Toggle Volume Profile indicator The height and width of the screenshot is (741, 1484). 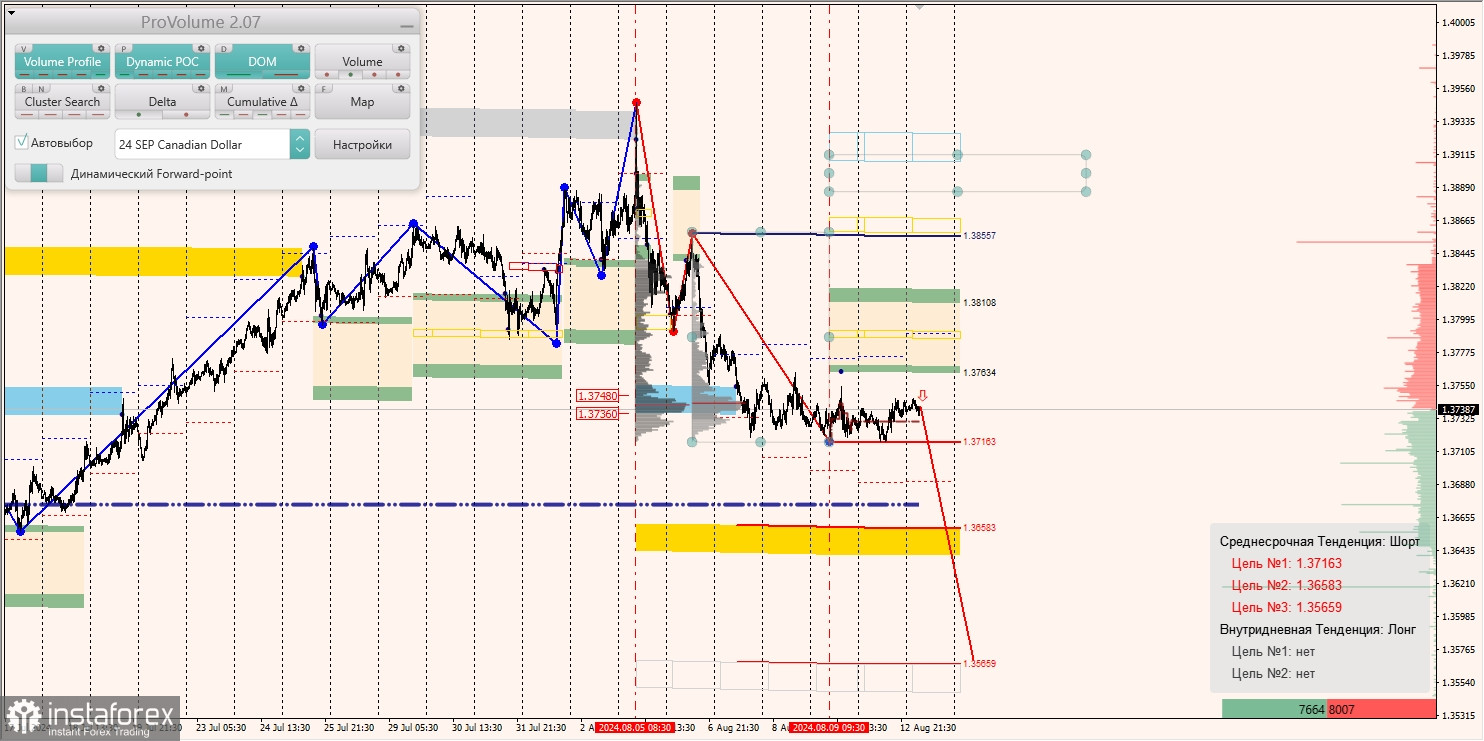pos(62,62)
